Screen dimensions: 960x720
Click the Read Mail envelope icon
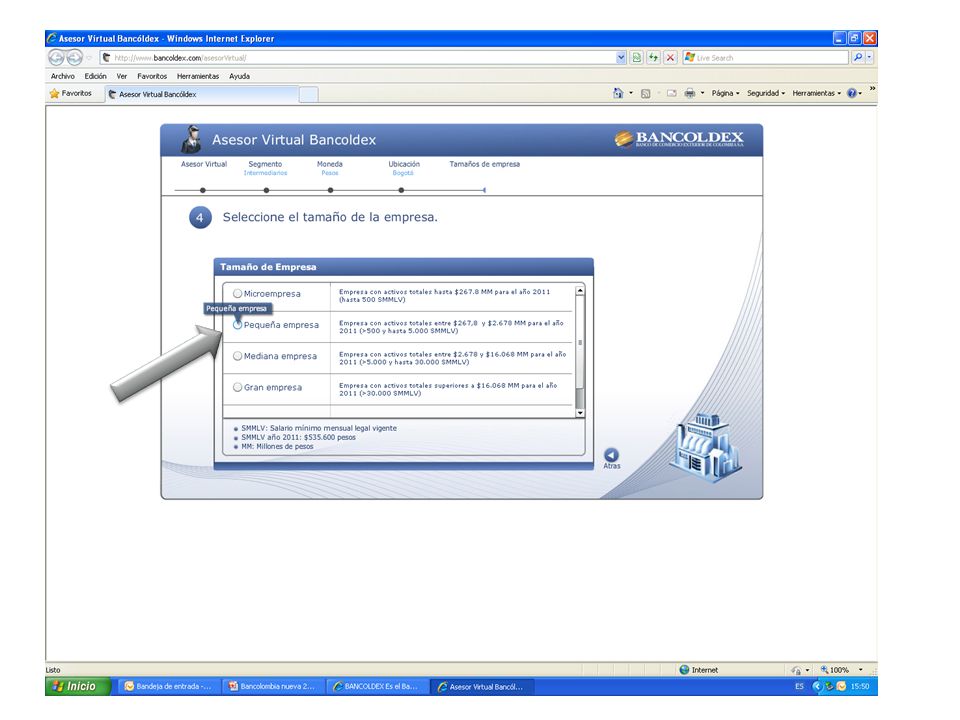pos(672,94)
